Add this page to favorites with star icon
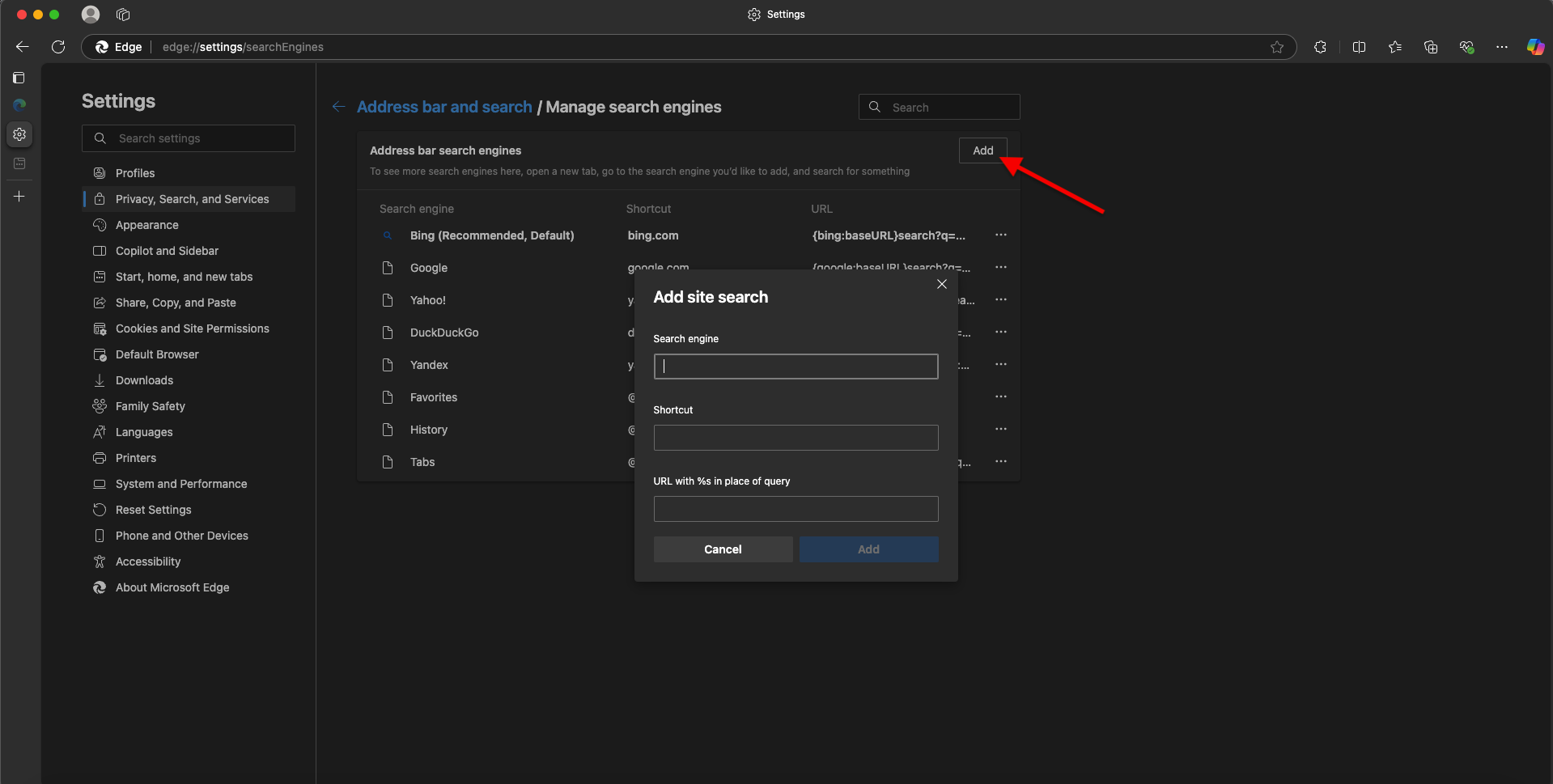Image resolution: width=1553 pixels, height=784 pixels. [x=1277, y=47]
